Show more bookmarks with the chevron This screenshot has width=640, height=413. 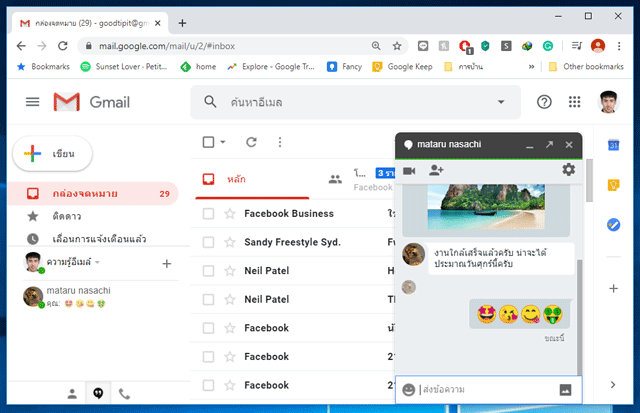[x=531, y=67]
